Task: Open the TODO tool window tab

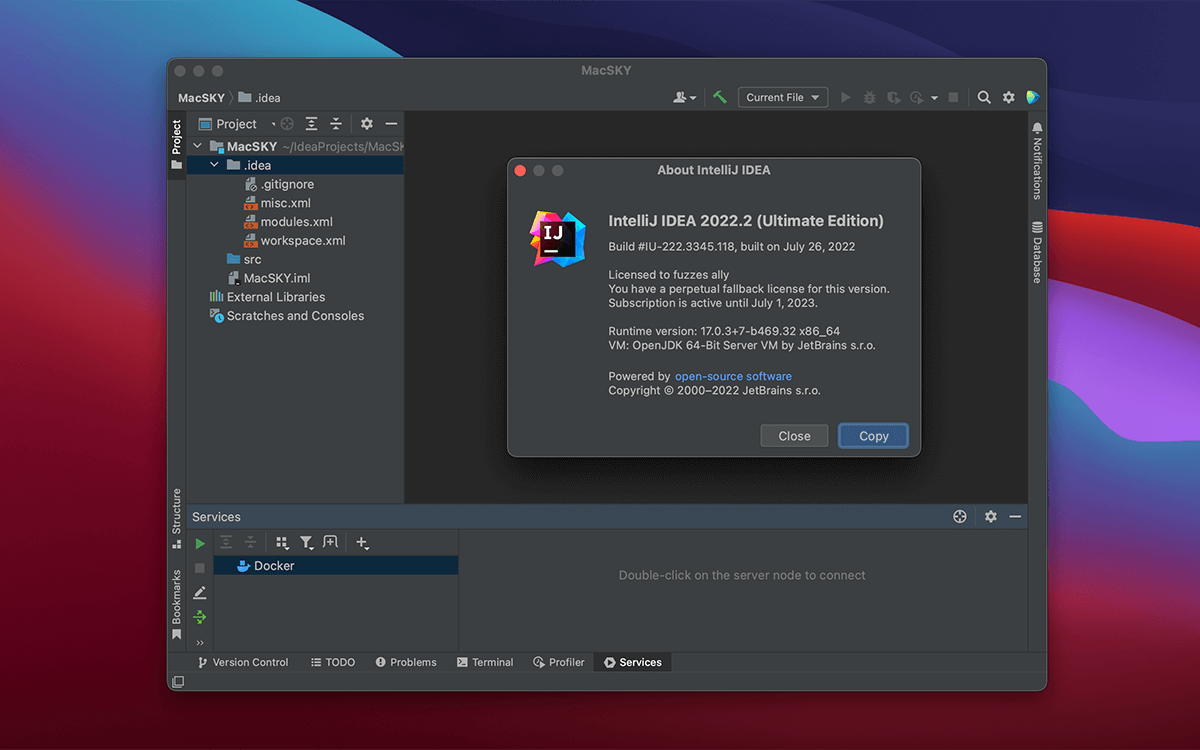Action: (333, 662)
